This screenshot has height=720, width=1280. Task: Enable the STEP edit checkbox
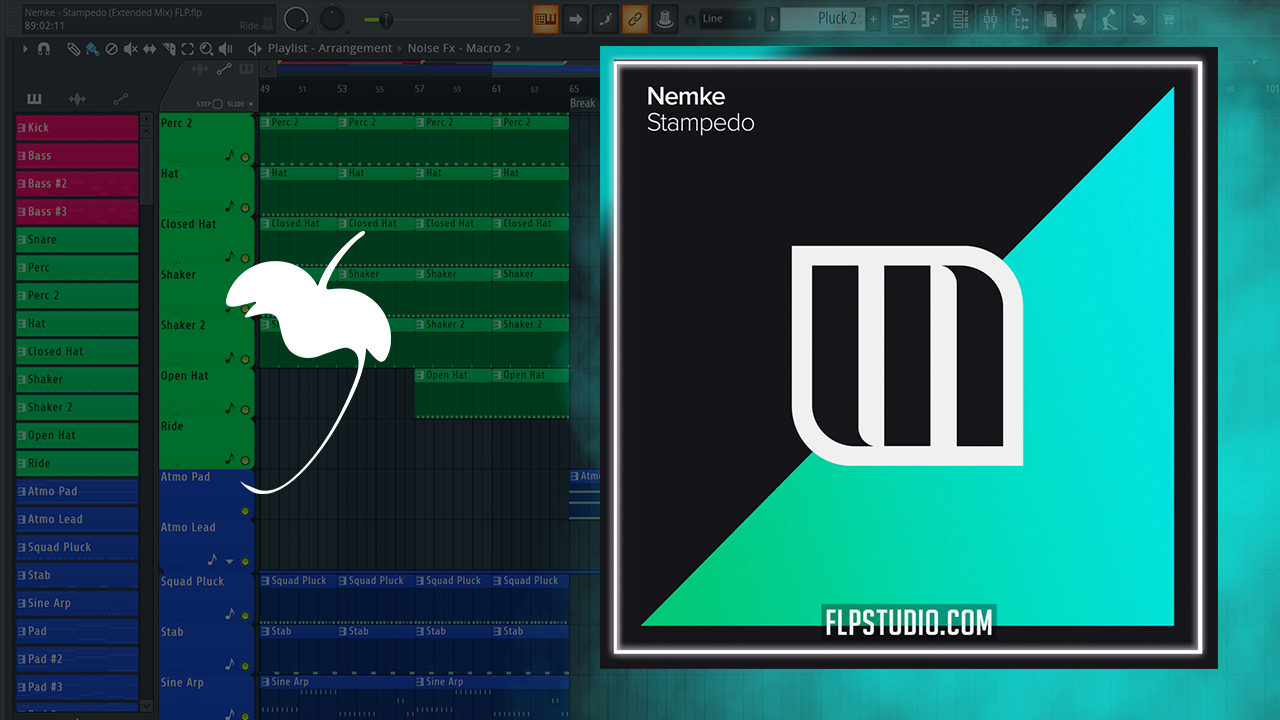(x=217, y=104)
